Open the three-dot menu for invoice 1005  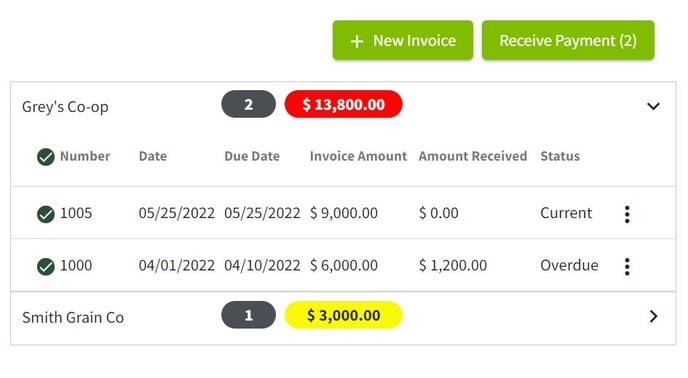627,214
